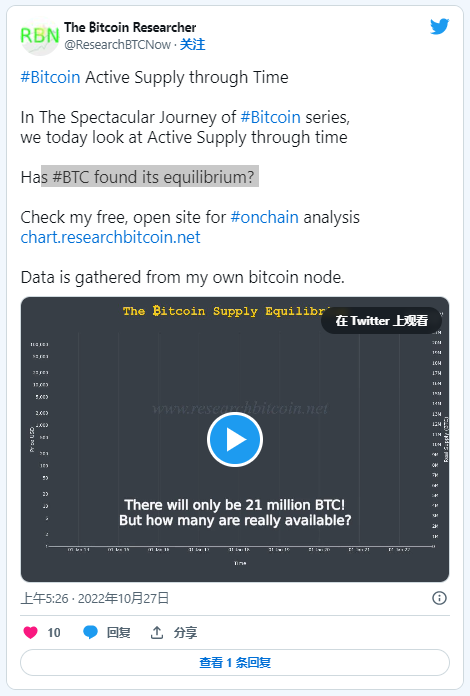Image resolution: width=470 pixels, height=696 pixels.
Task: Click the first #Bitcoin hashtag
Action: [51, 77]
